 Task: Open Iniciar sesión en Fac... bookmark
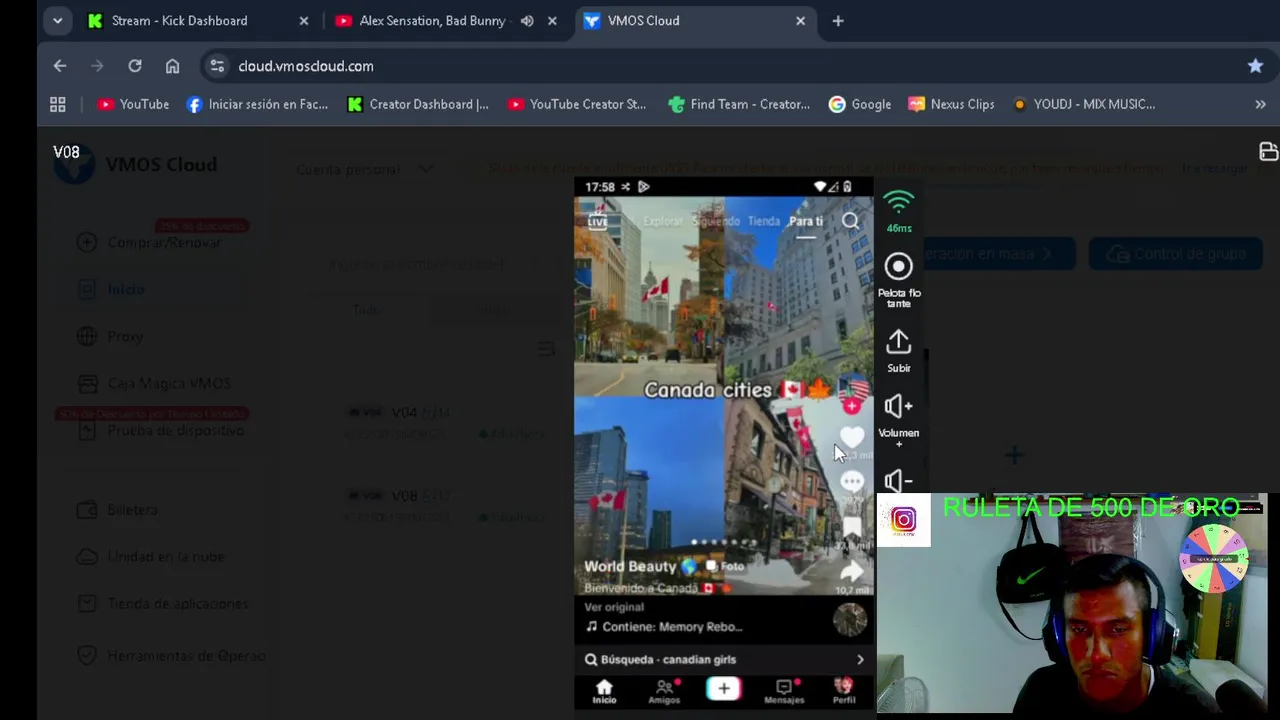pyautogui.click(x=257, y=104)
